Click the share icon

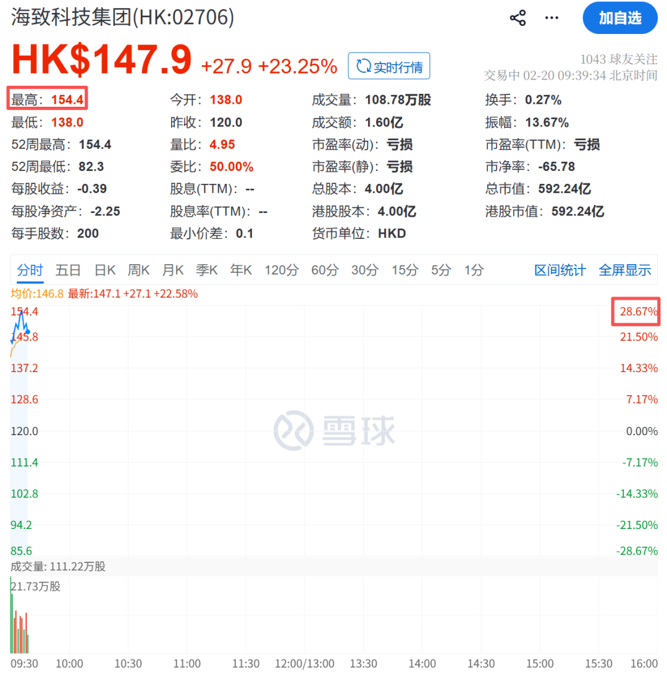[518, 18]
